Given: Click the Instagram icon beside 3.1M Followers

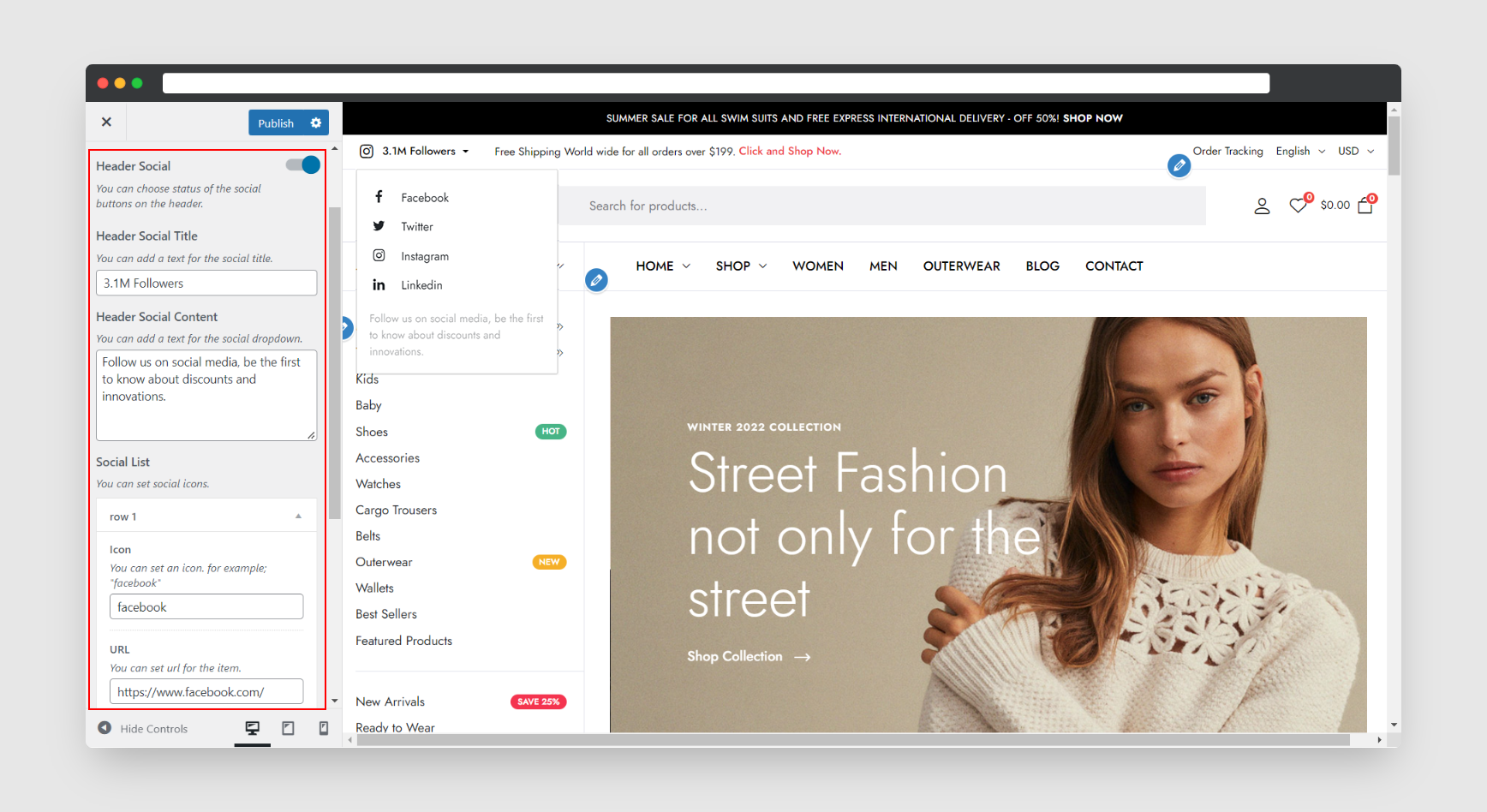Looking at the screenshot, I should click(366, 151).
